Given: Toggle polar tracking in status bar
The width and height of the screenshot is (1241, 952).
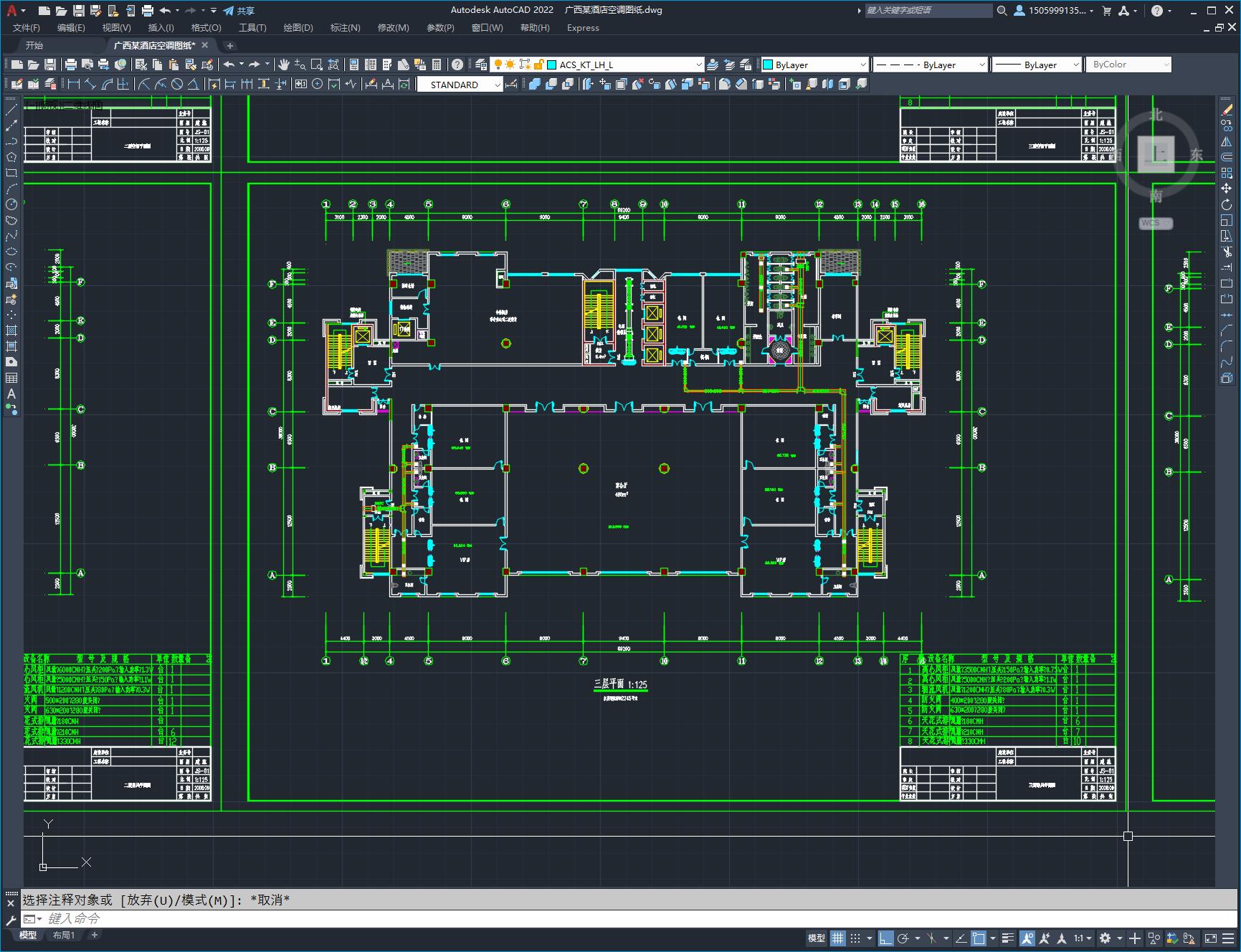Looking at the screenshot, I should pyautogui.click(x=903, y=938).
